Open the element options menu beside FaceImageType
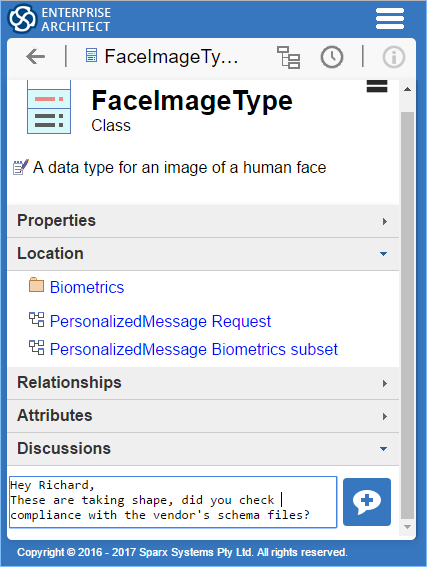Image resolution: width=427 pixels, height=567 pixels. (377, 86)
